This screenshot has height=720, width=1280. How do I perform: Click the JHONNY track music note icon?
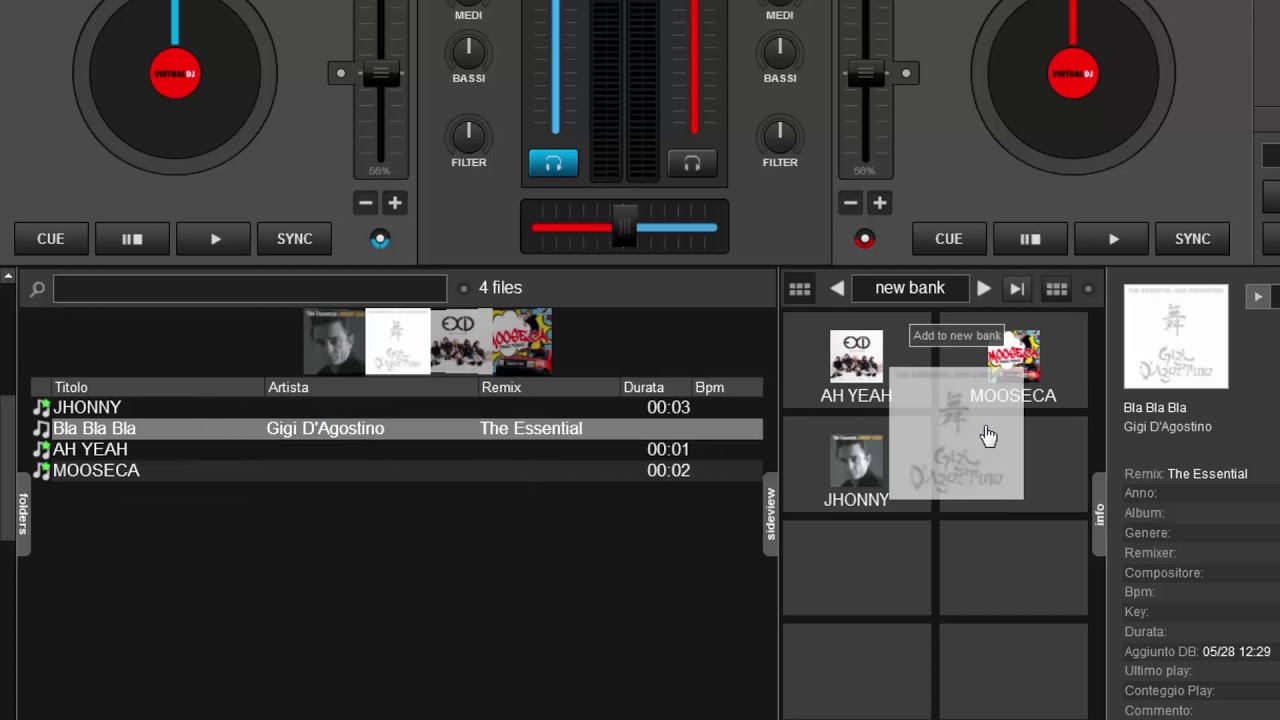[41, 408]
